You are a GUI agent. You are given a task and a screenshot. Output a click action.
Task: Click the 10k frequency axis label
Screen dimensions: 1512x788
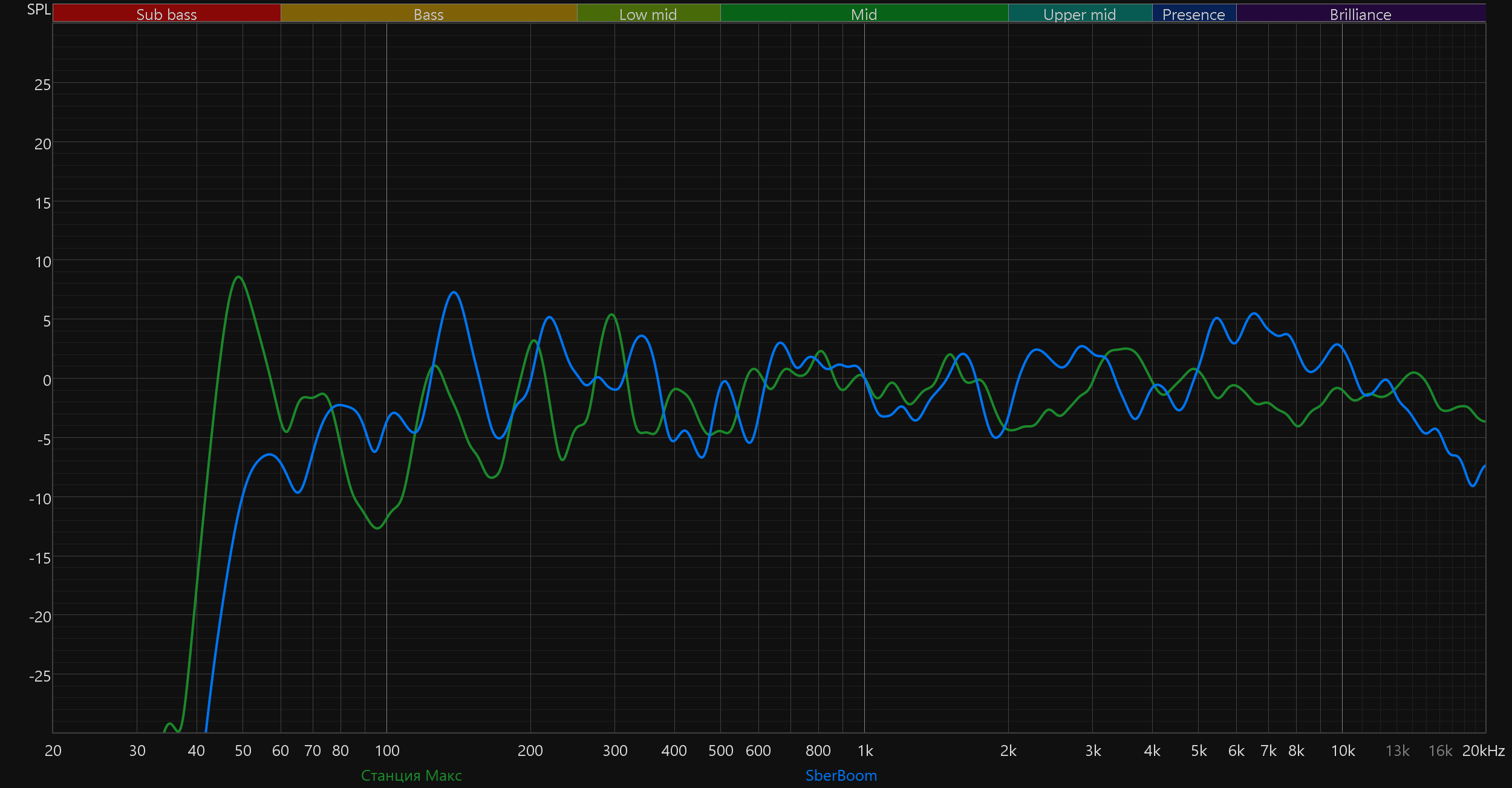[x=1343, y=751]
